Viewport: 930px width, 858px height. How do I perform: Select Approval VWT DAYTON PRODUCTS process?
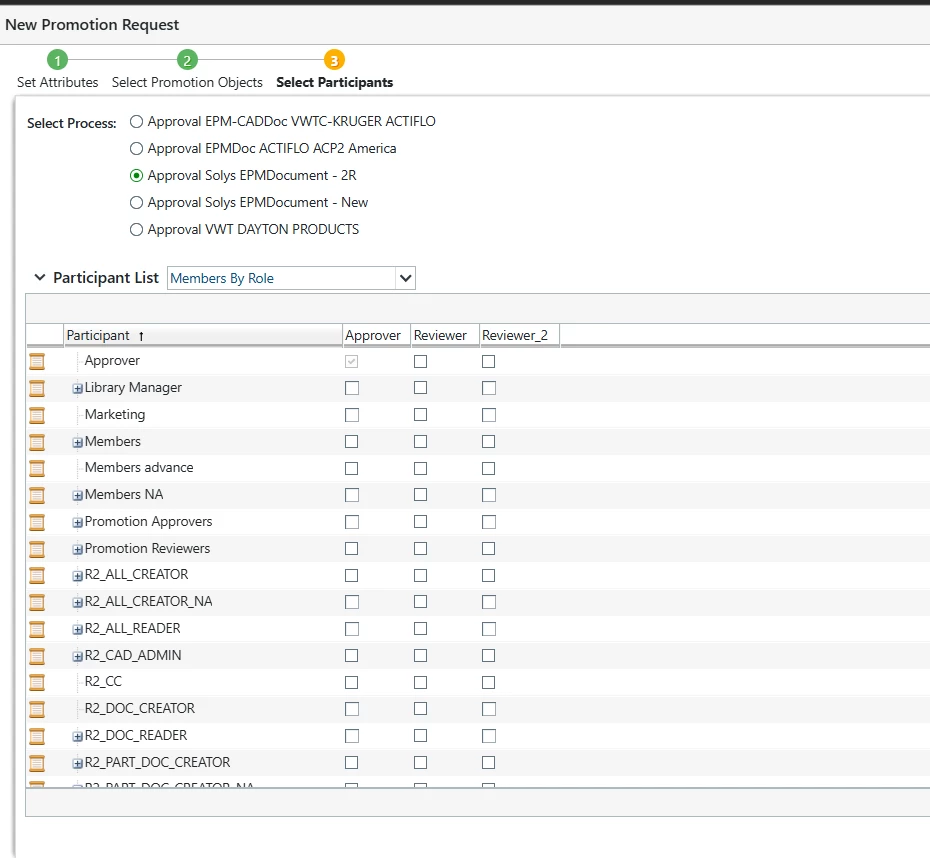[x=136, y=229]
